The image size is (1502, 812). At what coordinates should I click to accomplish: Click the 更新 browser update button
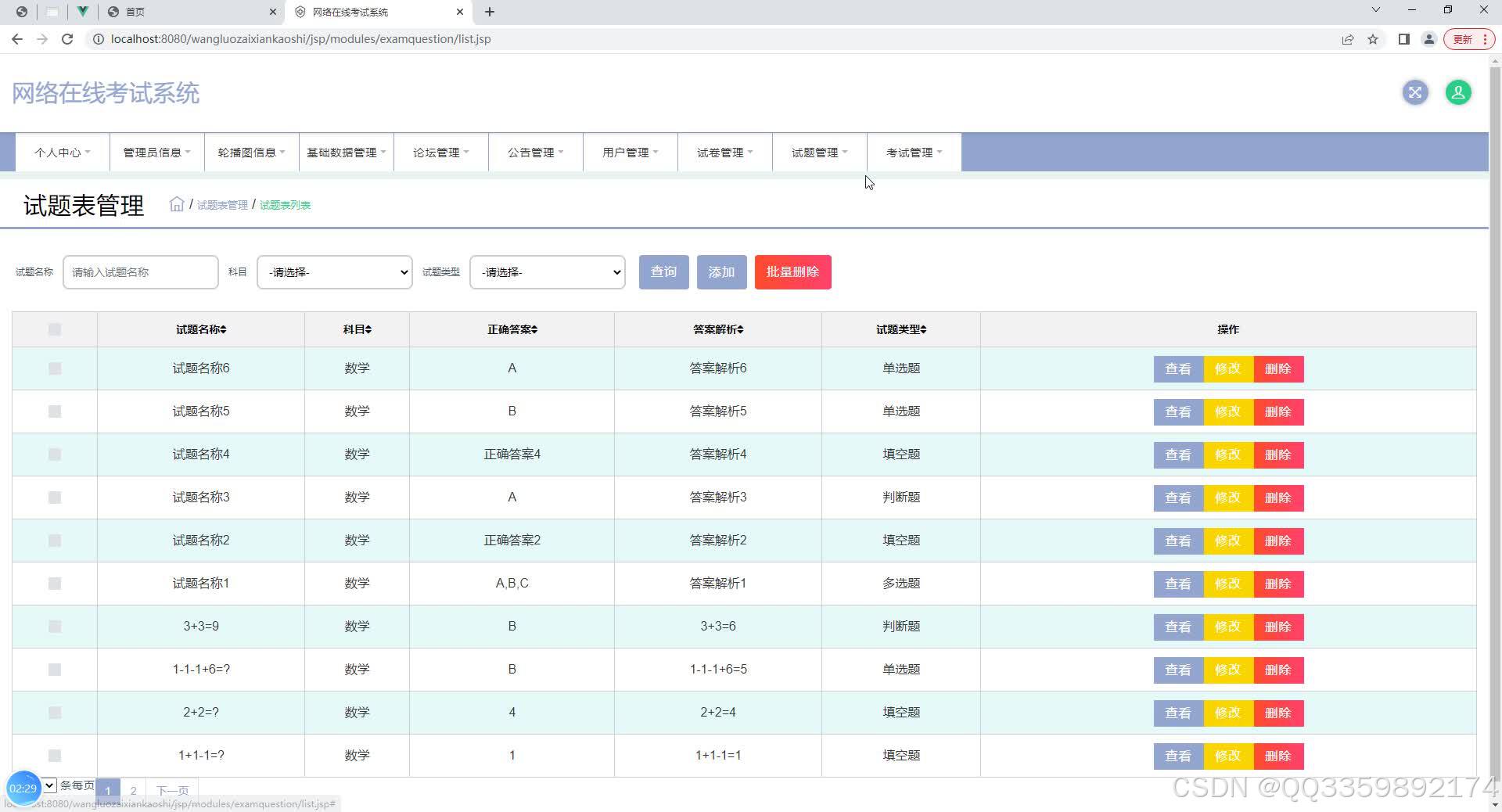(1468, 39)
